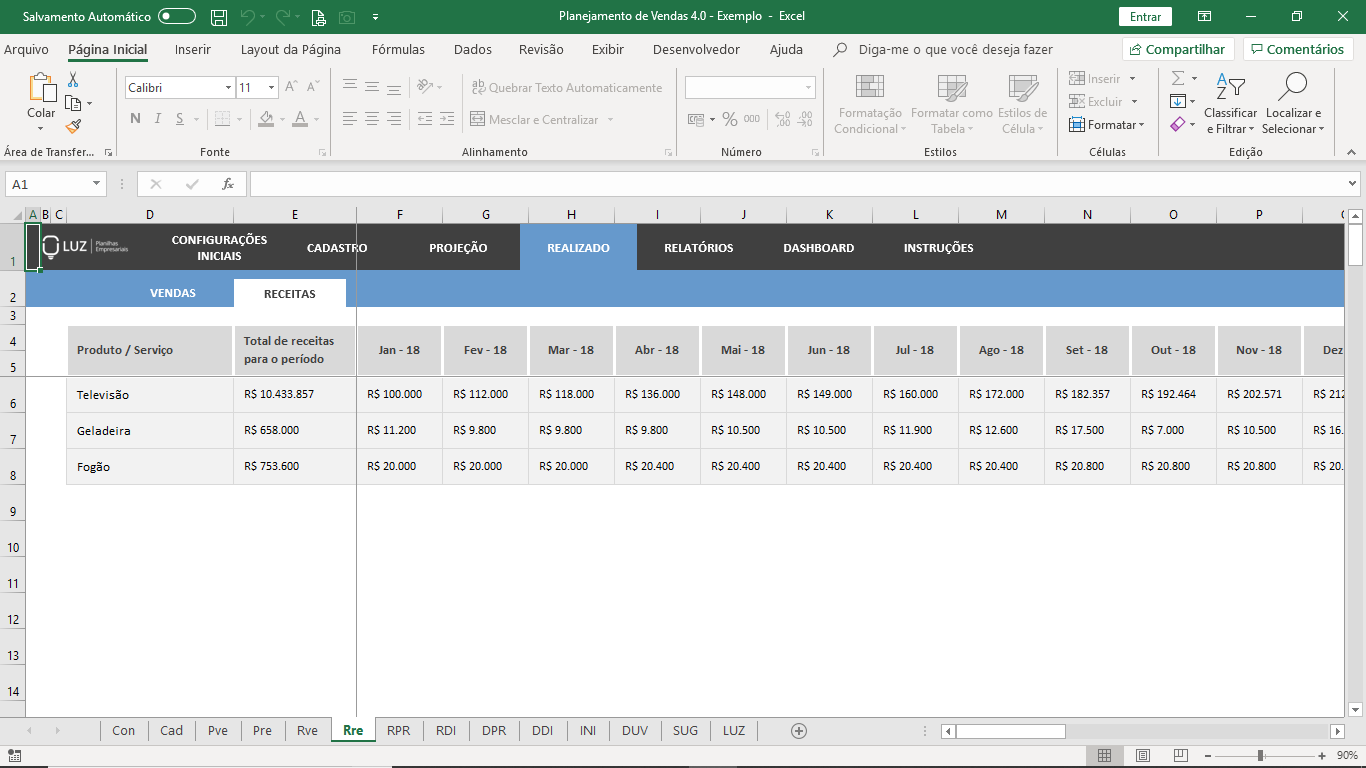The image size is (1366, 768).
Task: Open the Fórmulas ribbon tab
Action: tap(398, 49)
